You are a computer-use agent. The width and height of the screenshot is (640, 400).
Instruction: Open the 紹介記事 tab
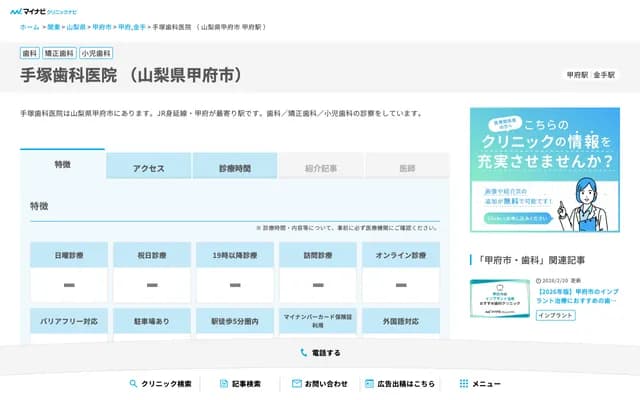click(x=321, y=168)
